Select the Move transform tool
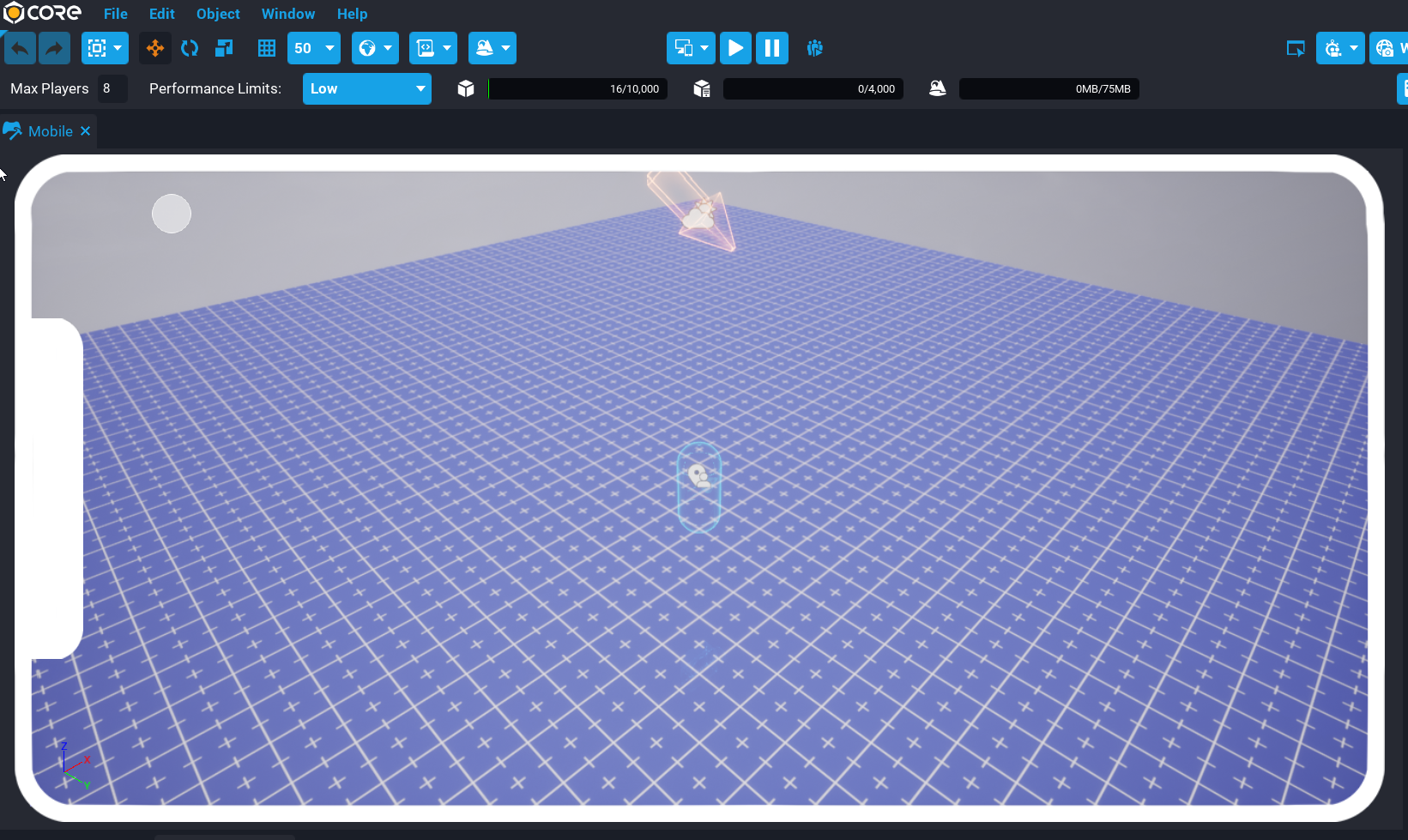The height and width of the screenshot is (840, 1408). (155, 48)
